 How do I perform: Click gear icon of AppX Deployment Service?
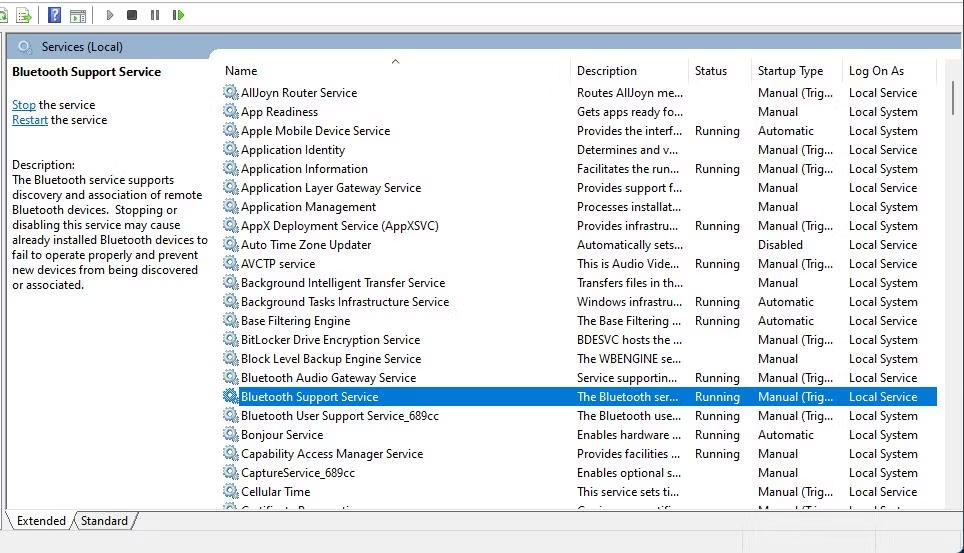[x=231, y=226]
